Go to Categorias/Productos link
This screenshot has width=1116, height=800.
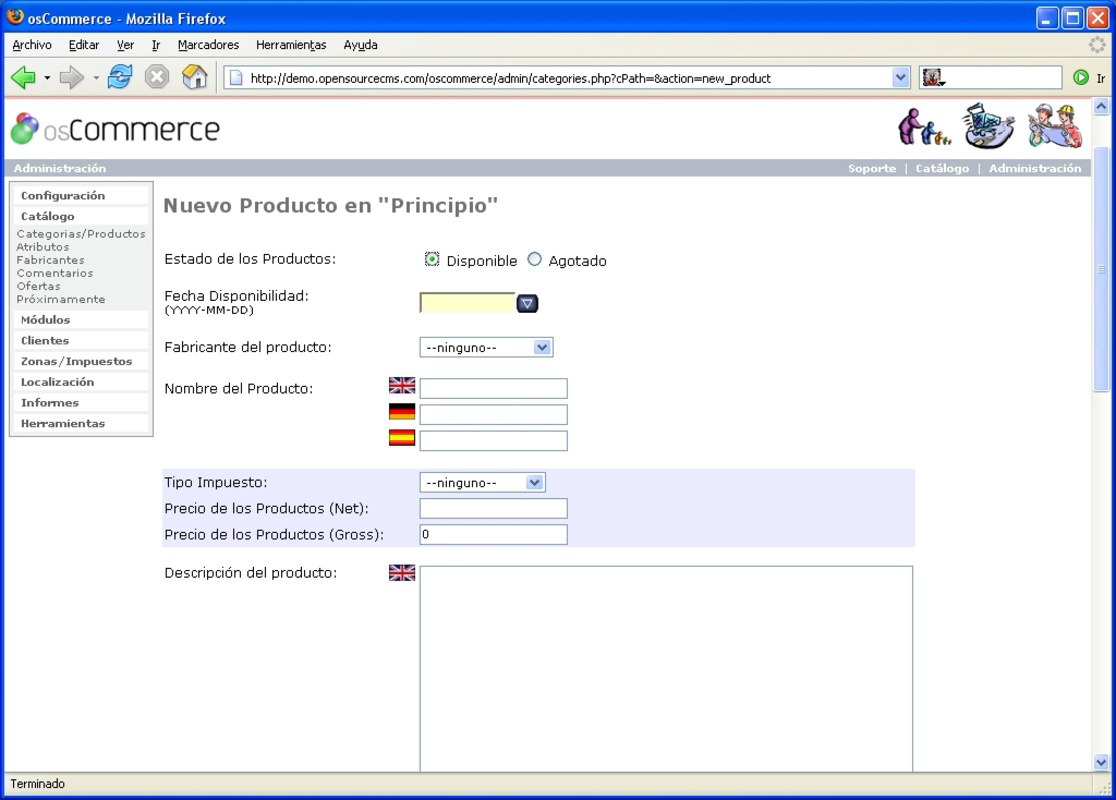point(81,233)
